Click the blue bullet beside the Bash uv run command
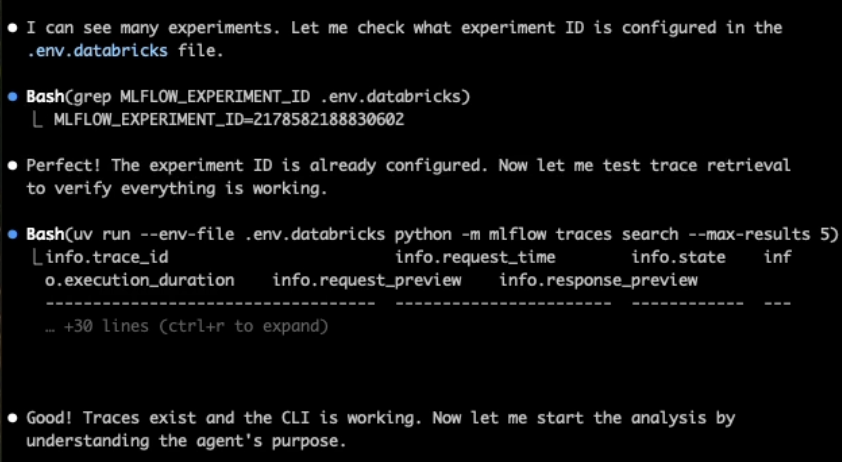The height and width of the screenshot is (462, 842). [x=12, y=235]
